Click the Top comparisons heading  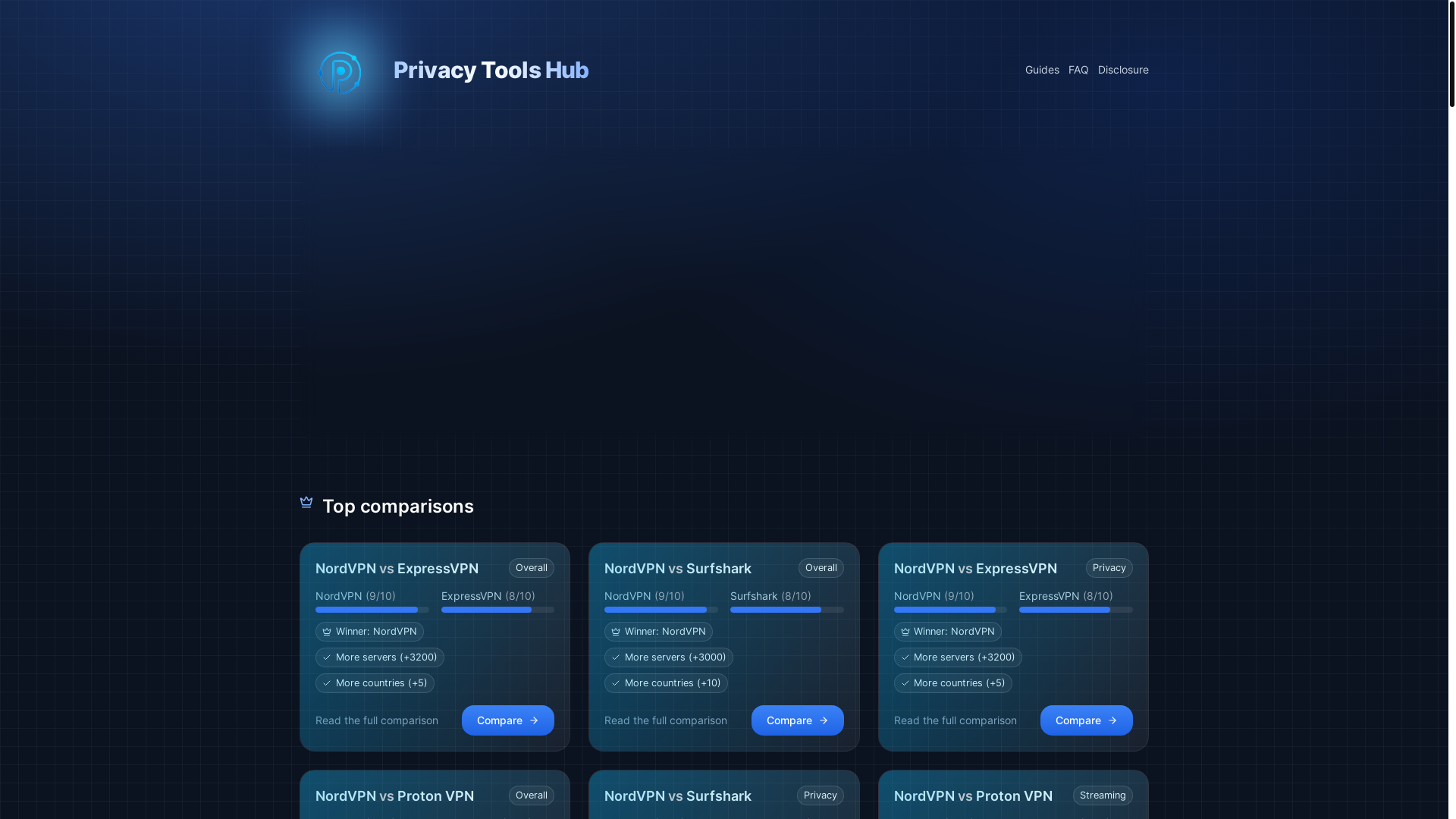(398, 507)
